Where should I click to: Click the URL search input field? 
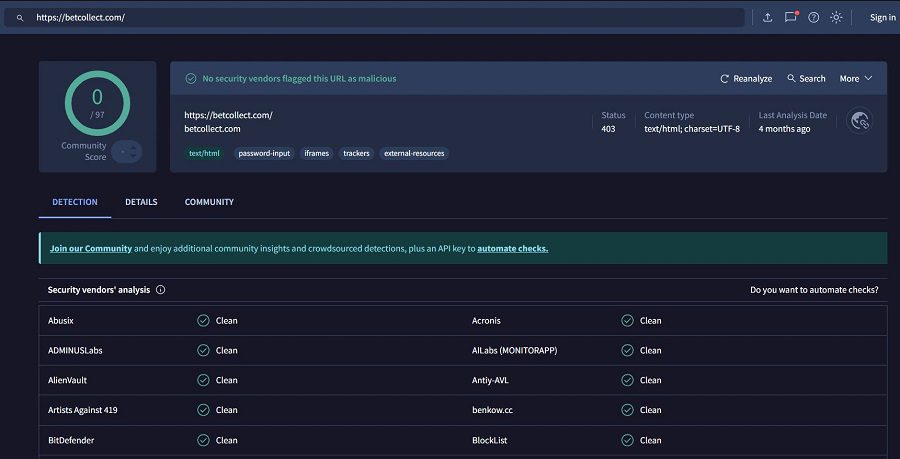(x=374, y=18)
